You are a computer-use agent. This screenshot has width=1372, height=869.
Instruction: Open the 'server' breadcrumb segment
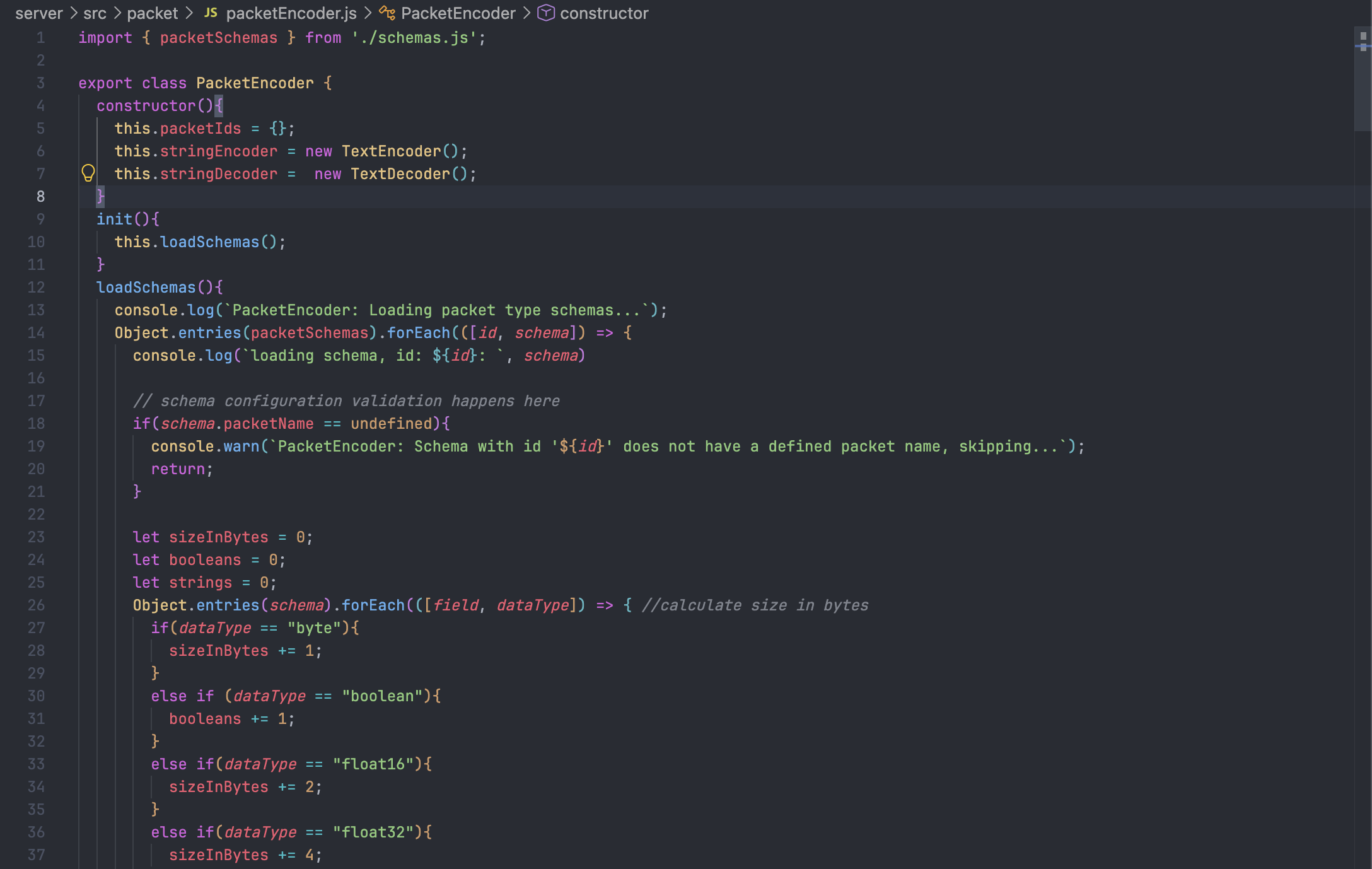pos(39,13)
